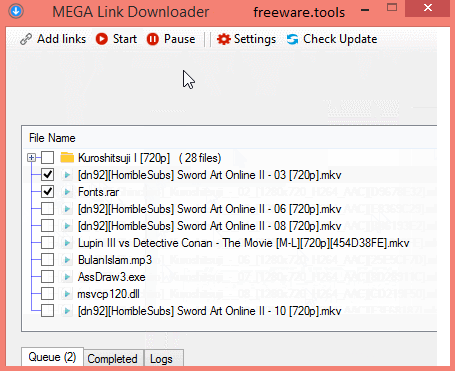Click the Check Update button text
This screenshot has width=455, height=371.
(340, 39)
